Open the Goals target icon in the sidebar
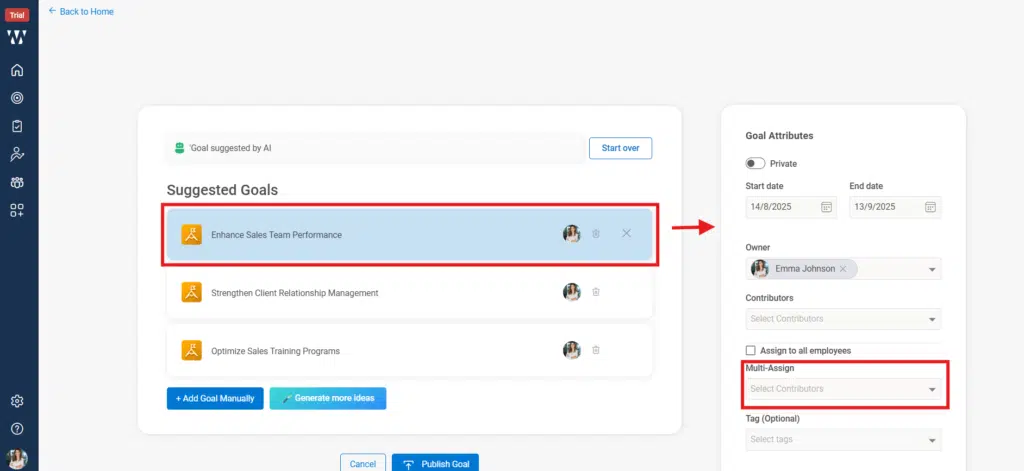The image size is (1024, 471). click(x=18, y=98)
